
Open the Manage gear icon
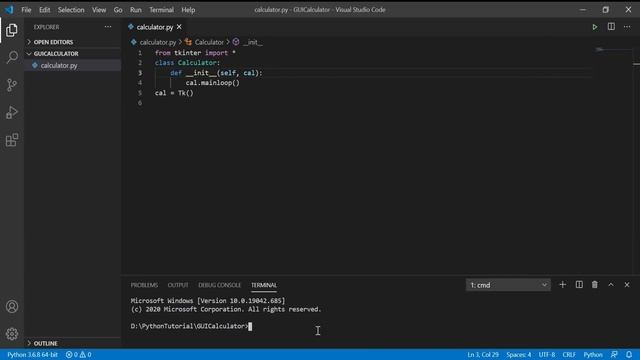12,334
